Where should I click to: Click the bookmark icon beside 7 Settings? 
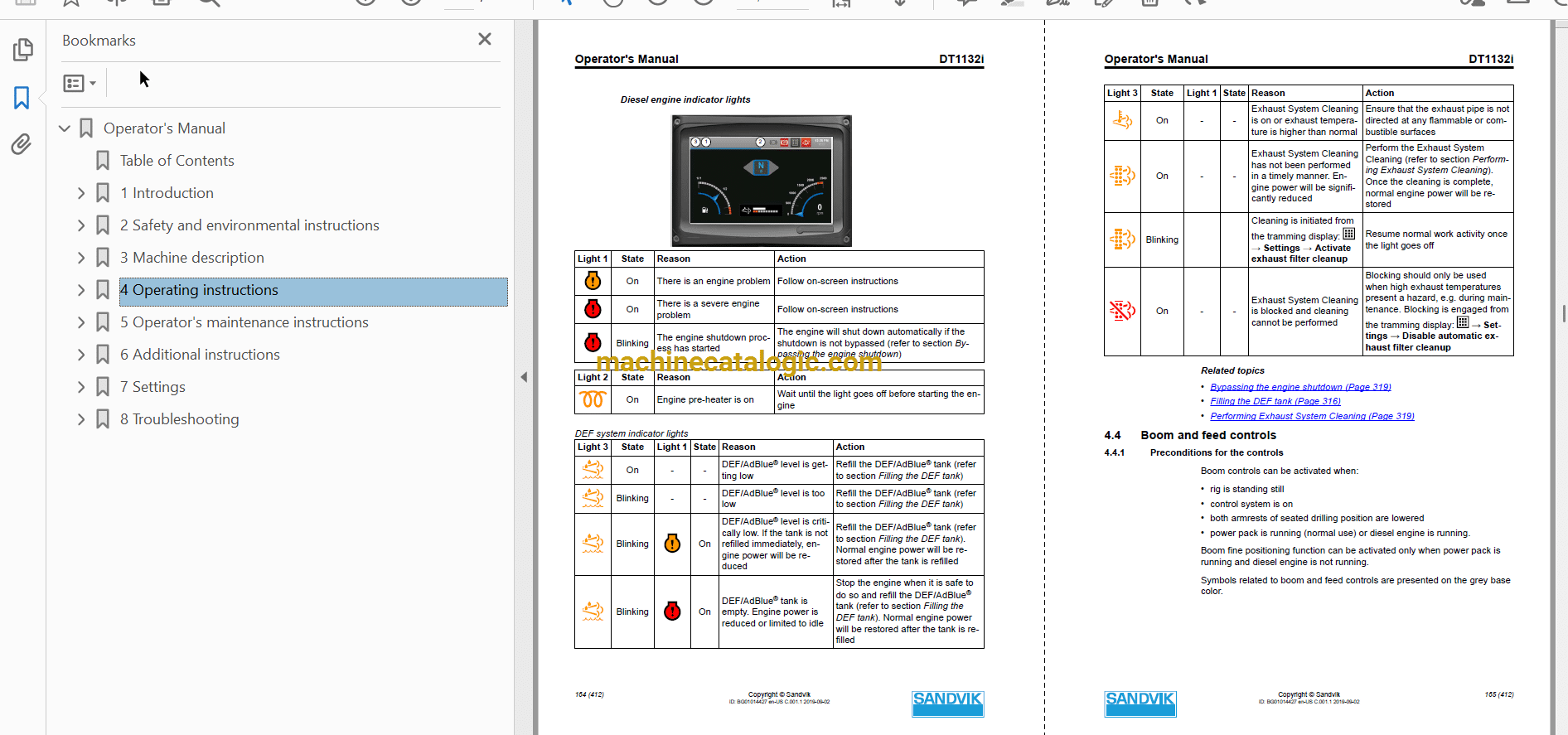[103, 387]
